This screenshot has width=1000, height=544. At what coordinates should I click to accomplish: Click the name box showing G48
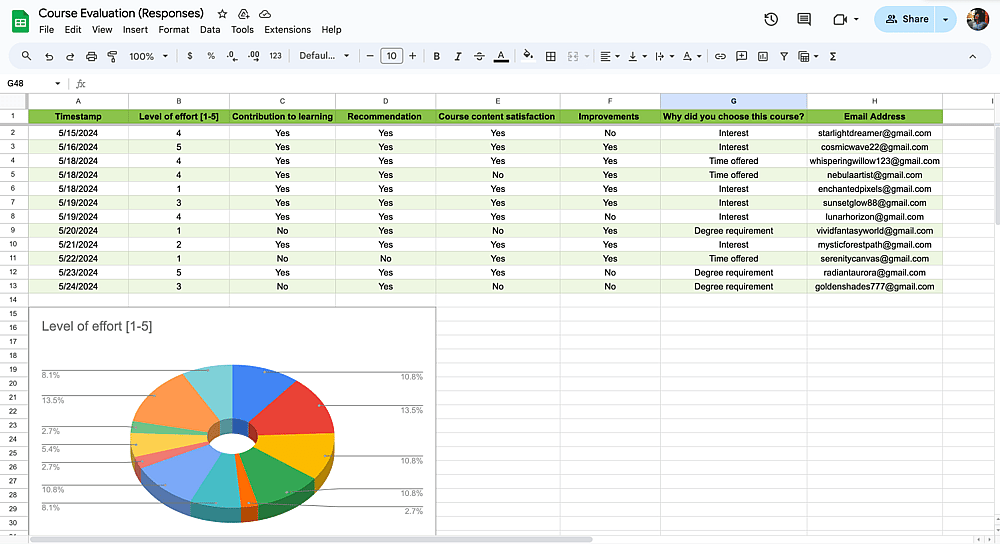(x=33, y=84)
